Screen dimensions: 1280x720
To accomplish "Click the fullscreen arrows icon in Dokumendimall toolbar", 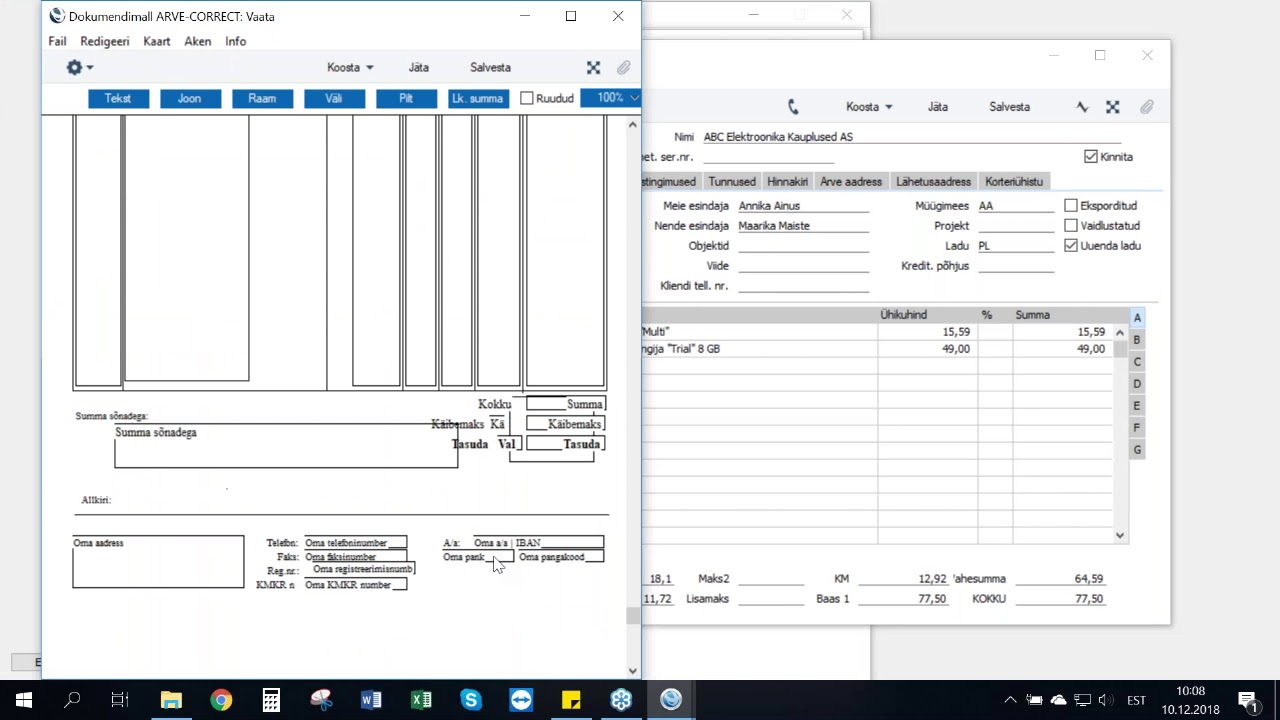I will (x=593, y=67).
